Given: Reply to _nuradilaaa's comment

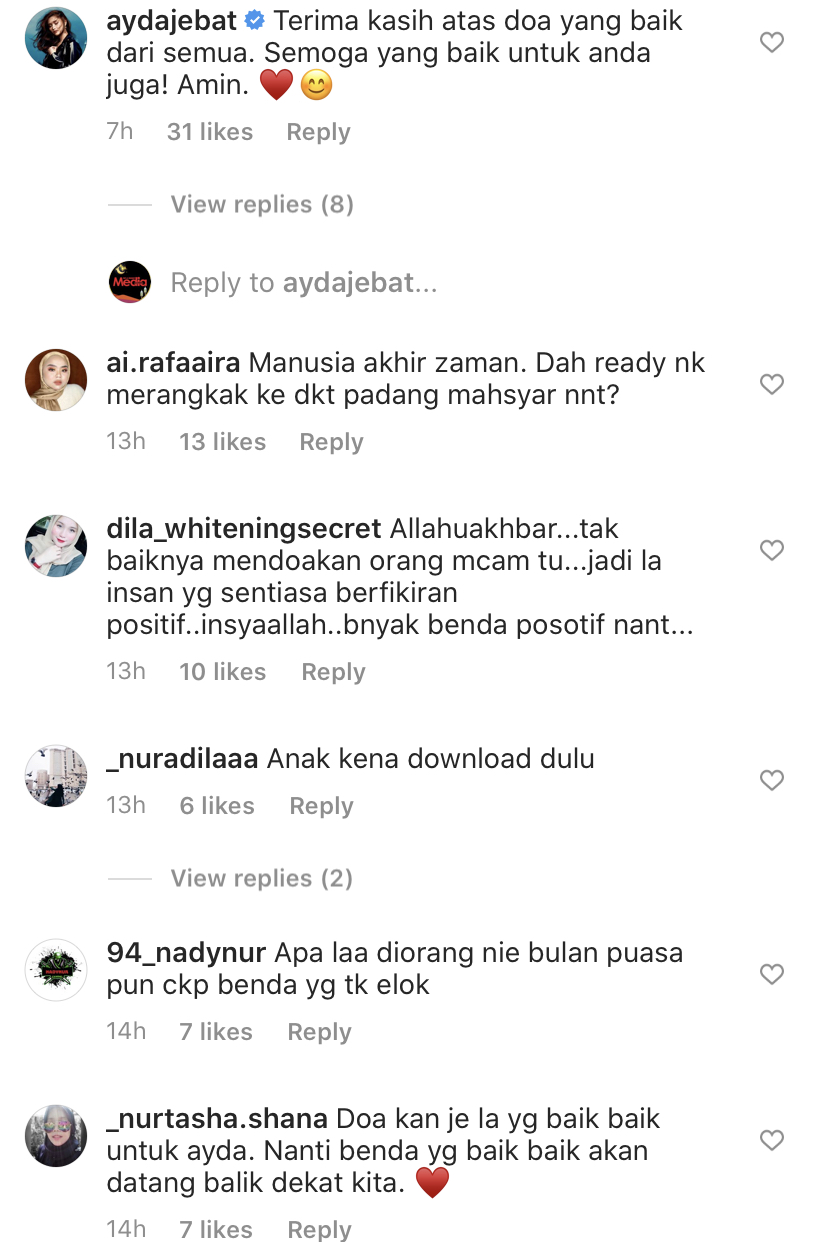Looking at the screenshot, I should click(321, 806).
